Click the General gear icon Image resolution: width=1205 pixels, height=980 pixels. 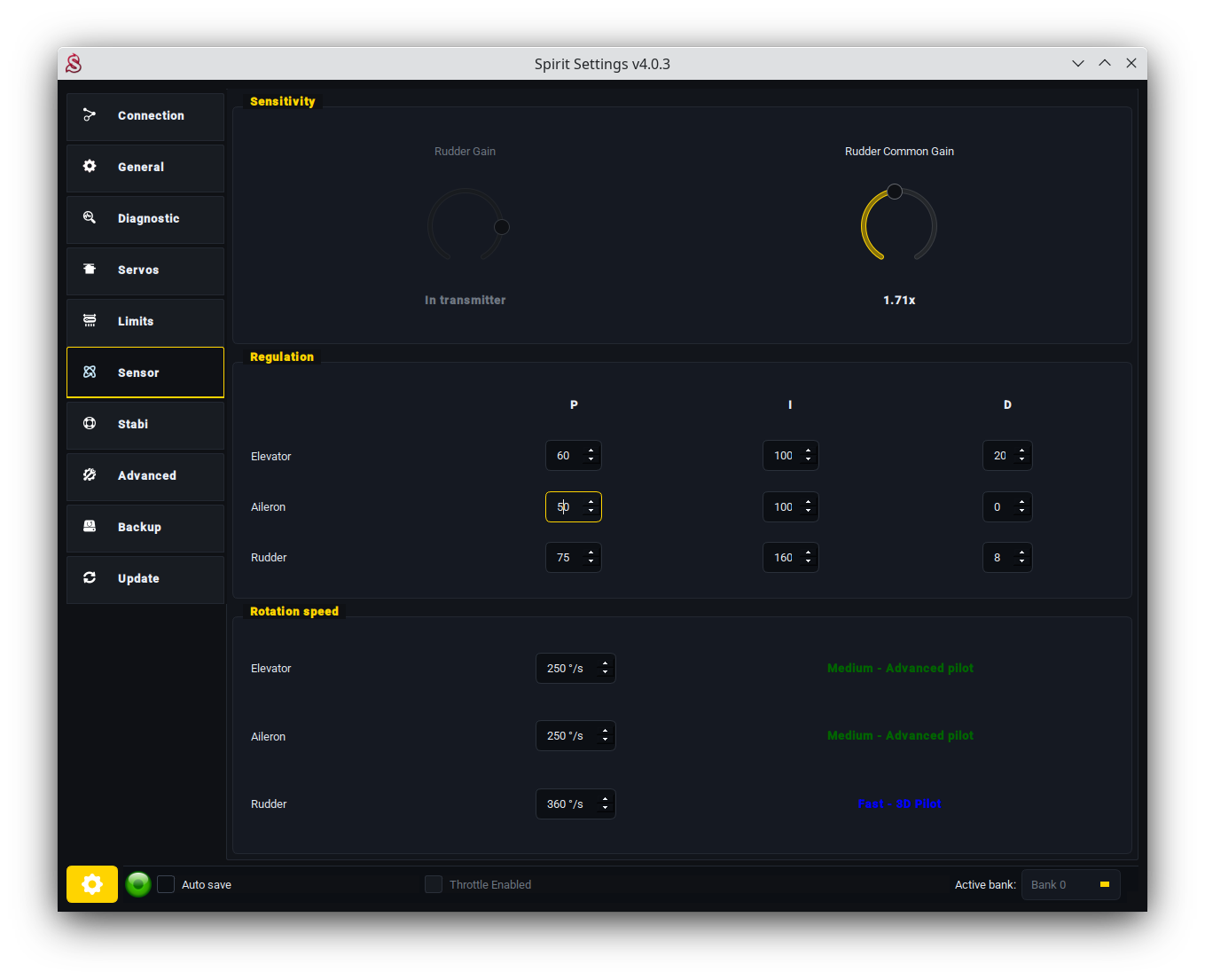pyautogui.click(x=90, y=167)
